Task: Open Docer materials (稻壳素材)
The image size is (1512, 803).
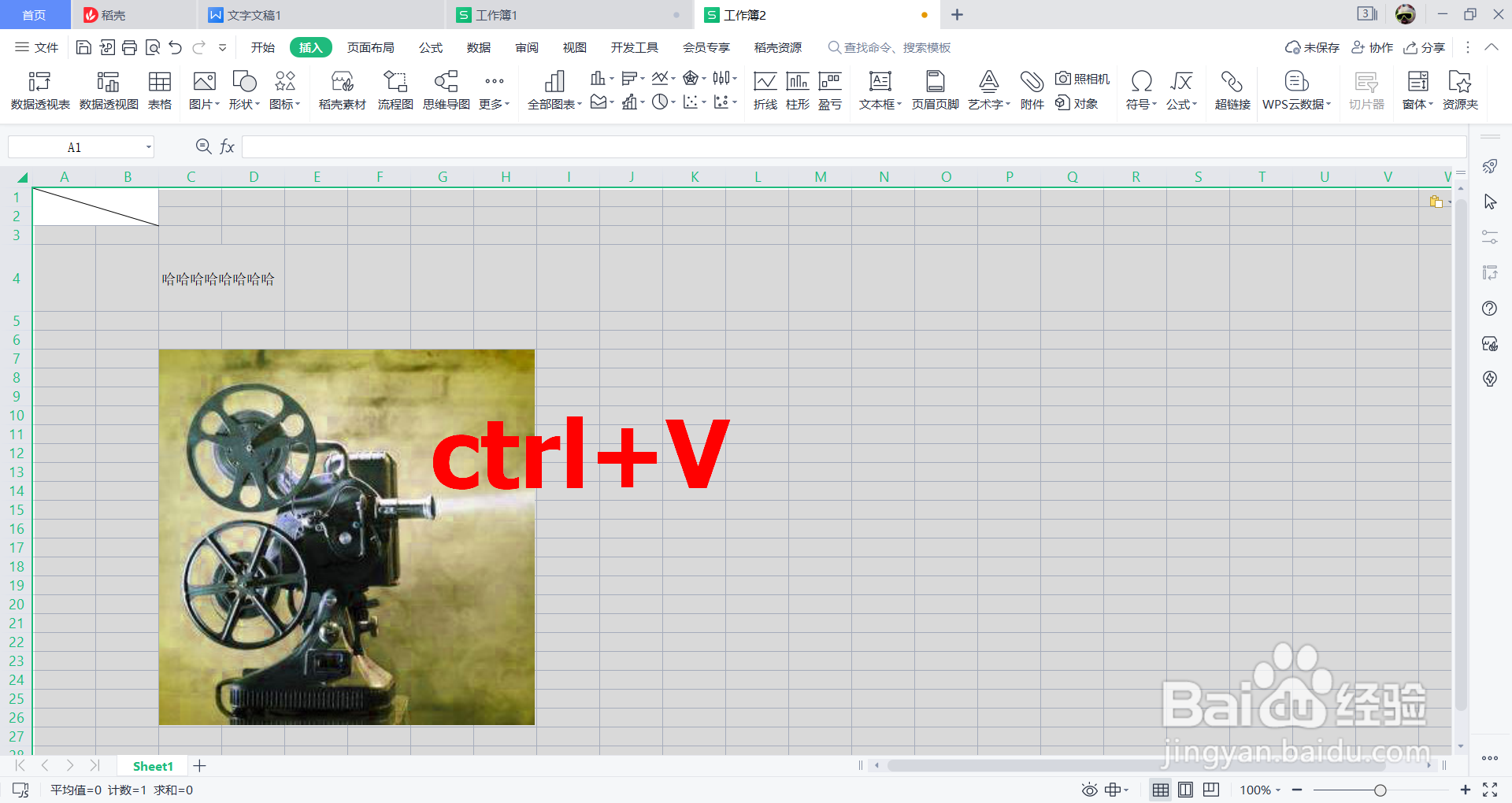Action: [x=343, y=90]
